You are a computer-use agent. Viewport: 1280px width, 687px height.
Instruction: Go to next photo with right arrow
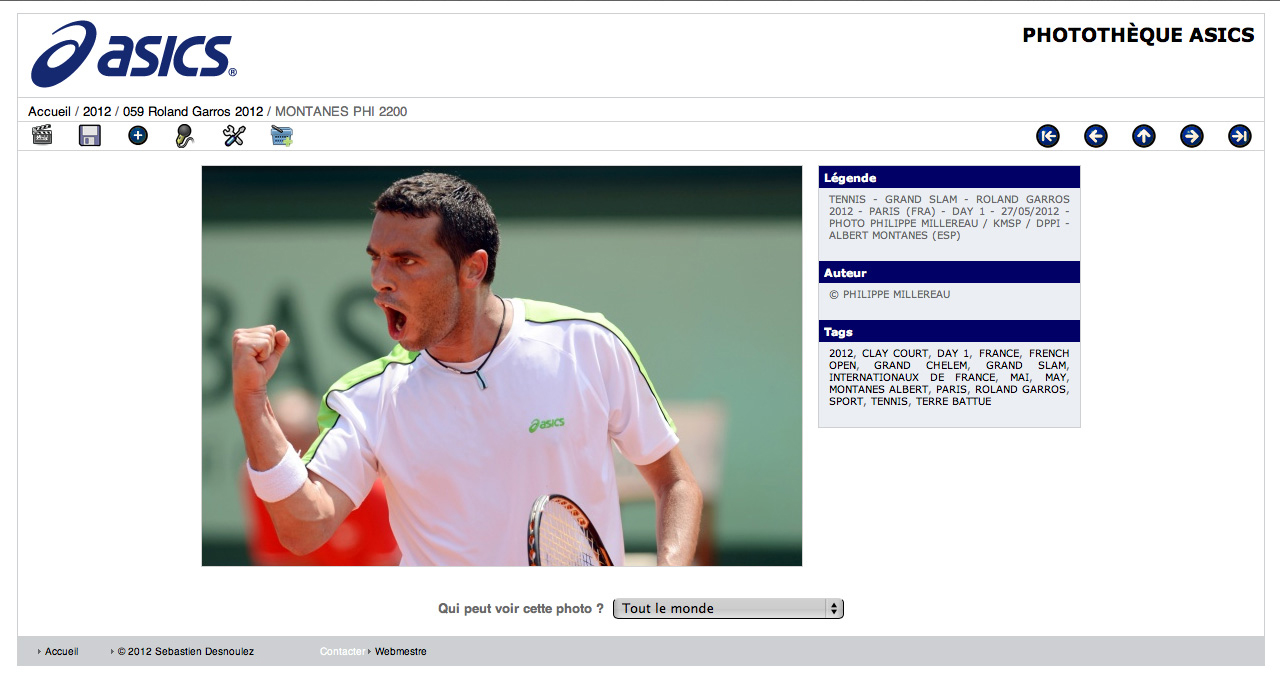coord(1192,136)
